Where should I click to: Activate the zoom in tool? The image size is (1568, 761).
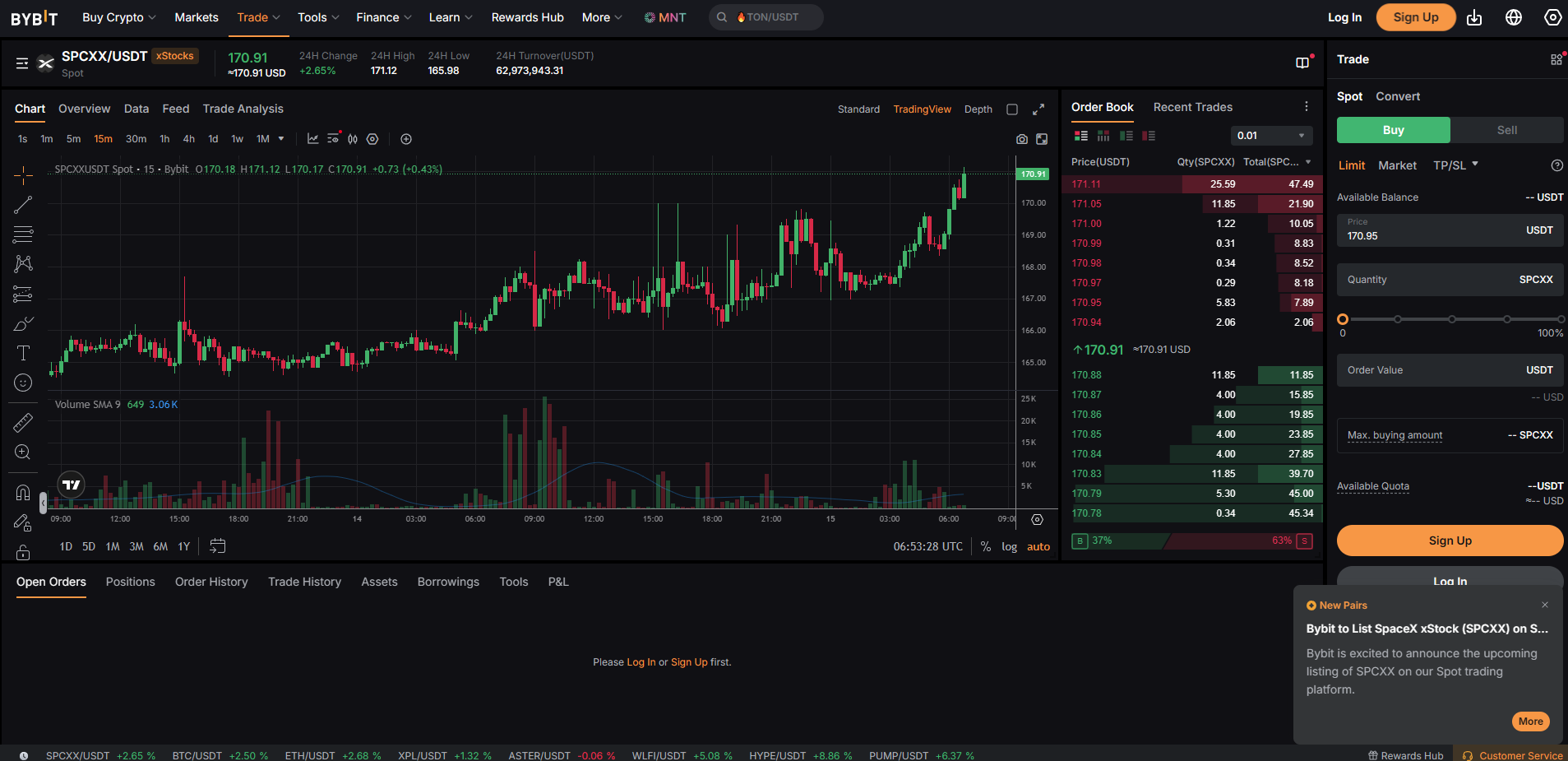pos(23,452)
